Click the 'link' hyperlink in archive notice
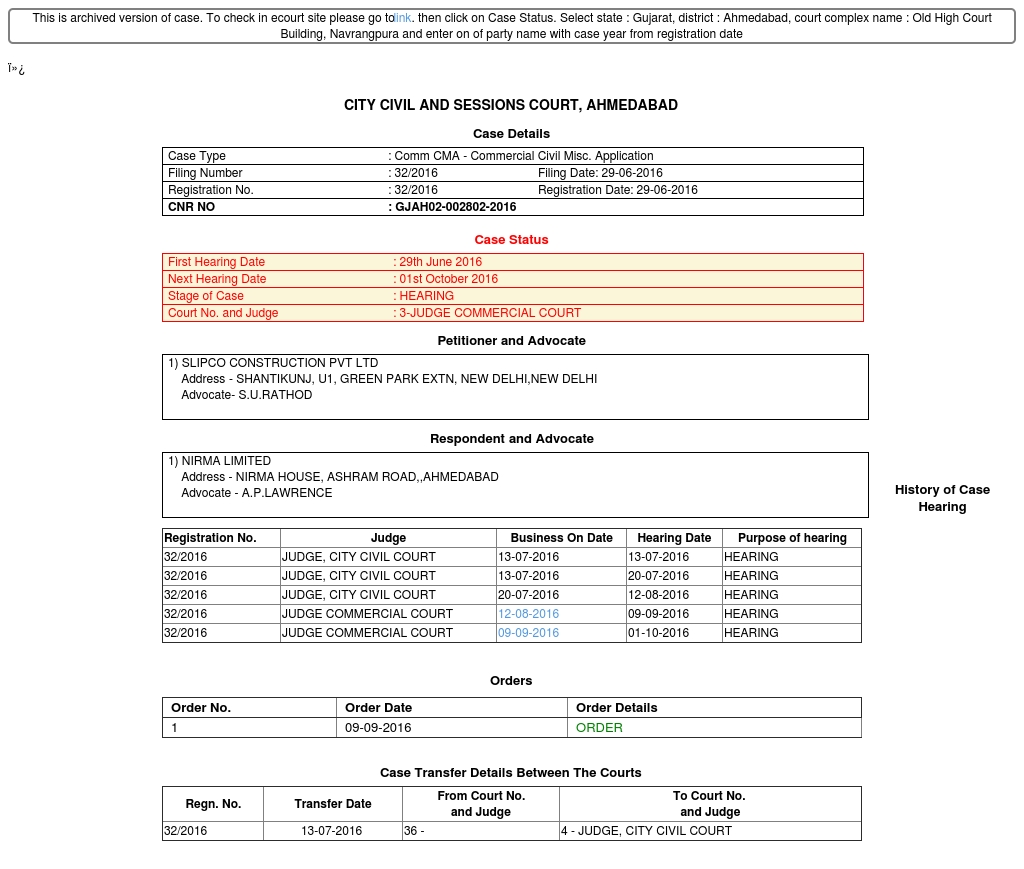The image size is (1024, 869). click(403, 18)
